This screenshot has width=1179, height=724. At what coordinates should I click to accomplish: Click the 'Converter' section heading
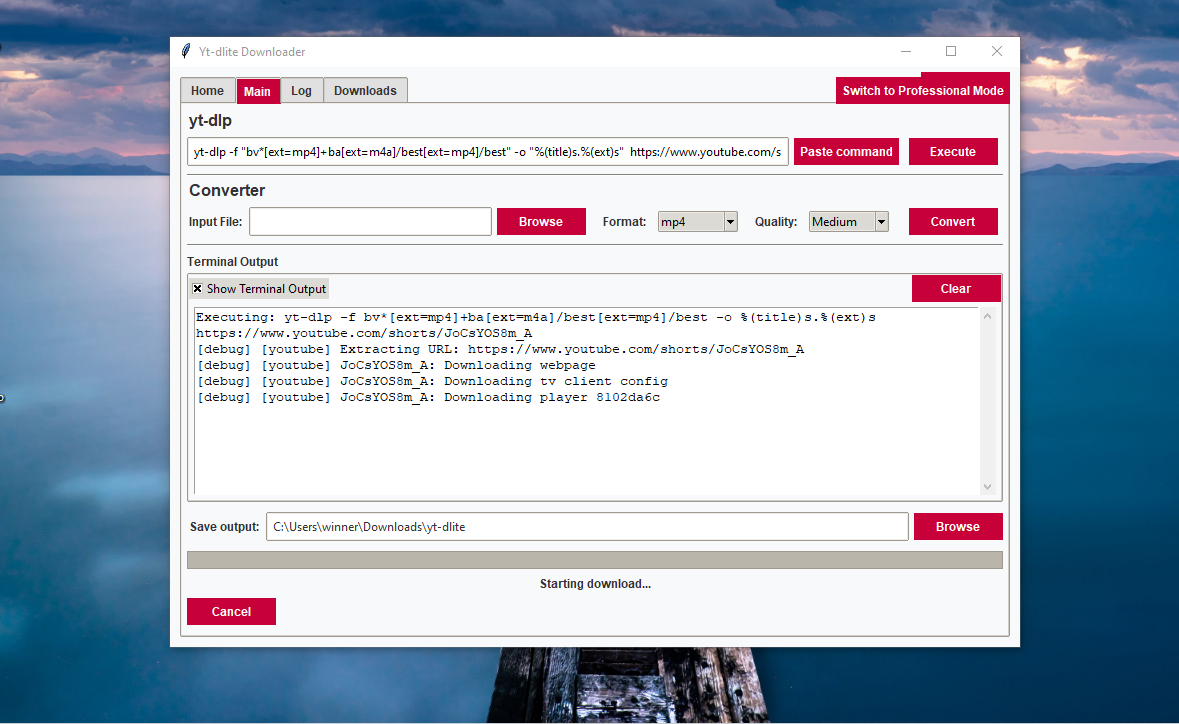pos(227,190)
